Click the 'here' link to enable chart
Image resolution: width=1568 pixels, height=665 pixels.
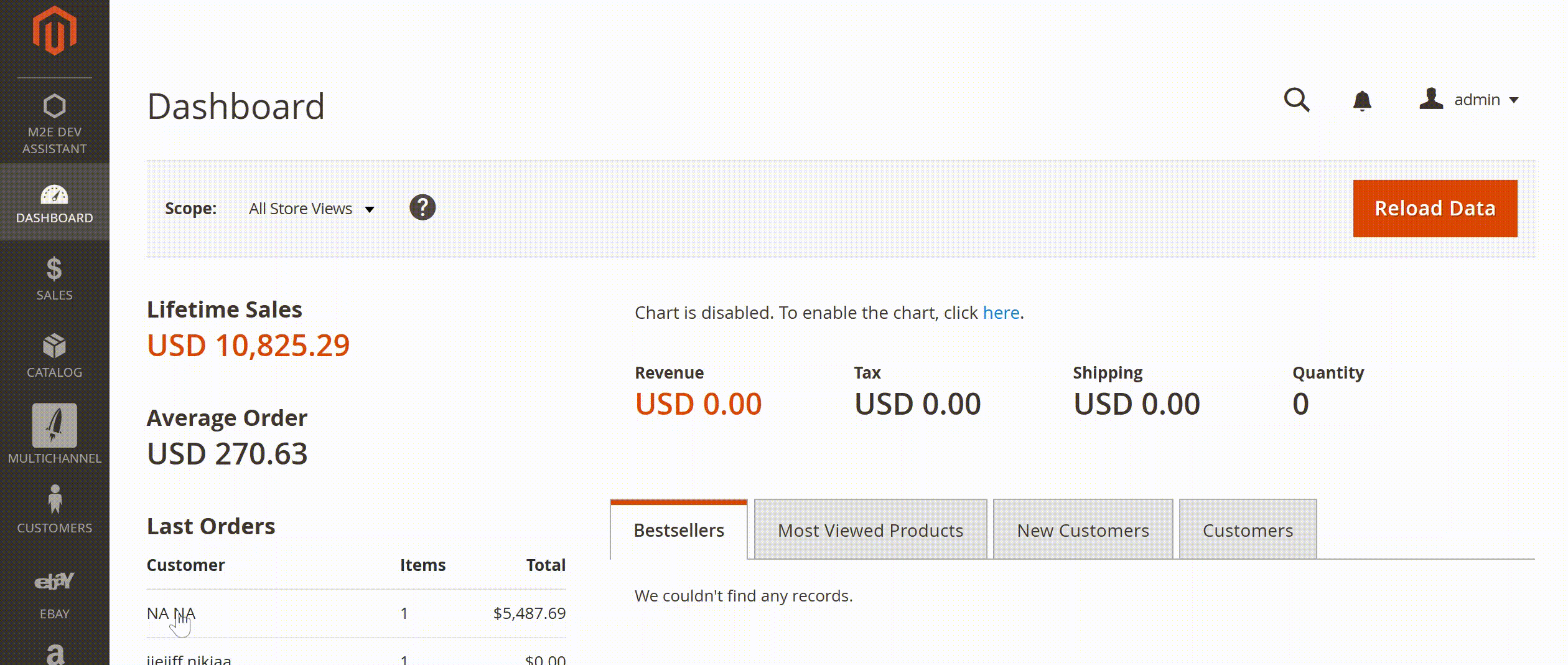click(x=1001, y=313)
